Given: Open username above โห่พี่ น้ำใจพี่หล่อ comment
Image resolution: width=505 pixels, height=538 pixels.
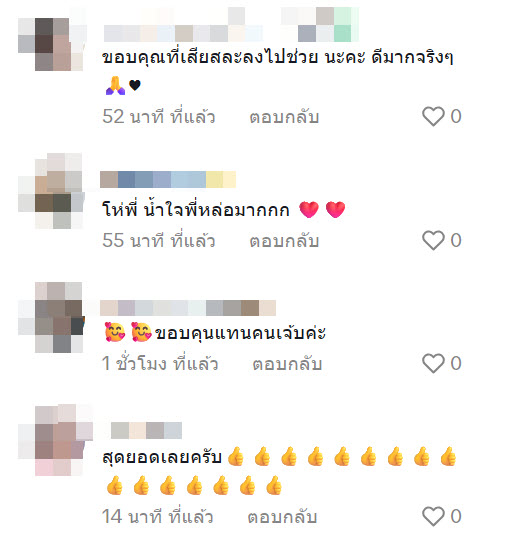Looking at the screenshot, I should [168, 179].
